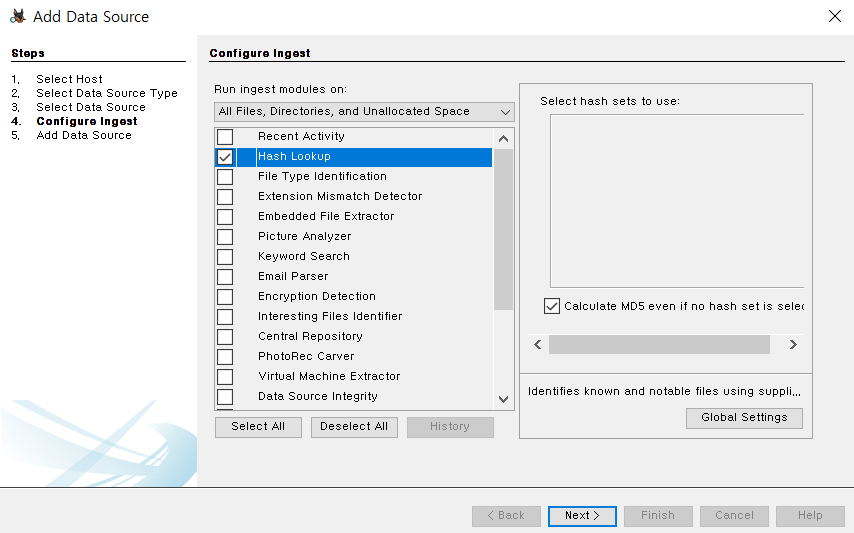Select the Virtual Machine Extractor label
Image resolution: width=854 pixels, height=533 pixels.
(x=329, y=376)
